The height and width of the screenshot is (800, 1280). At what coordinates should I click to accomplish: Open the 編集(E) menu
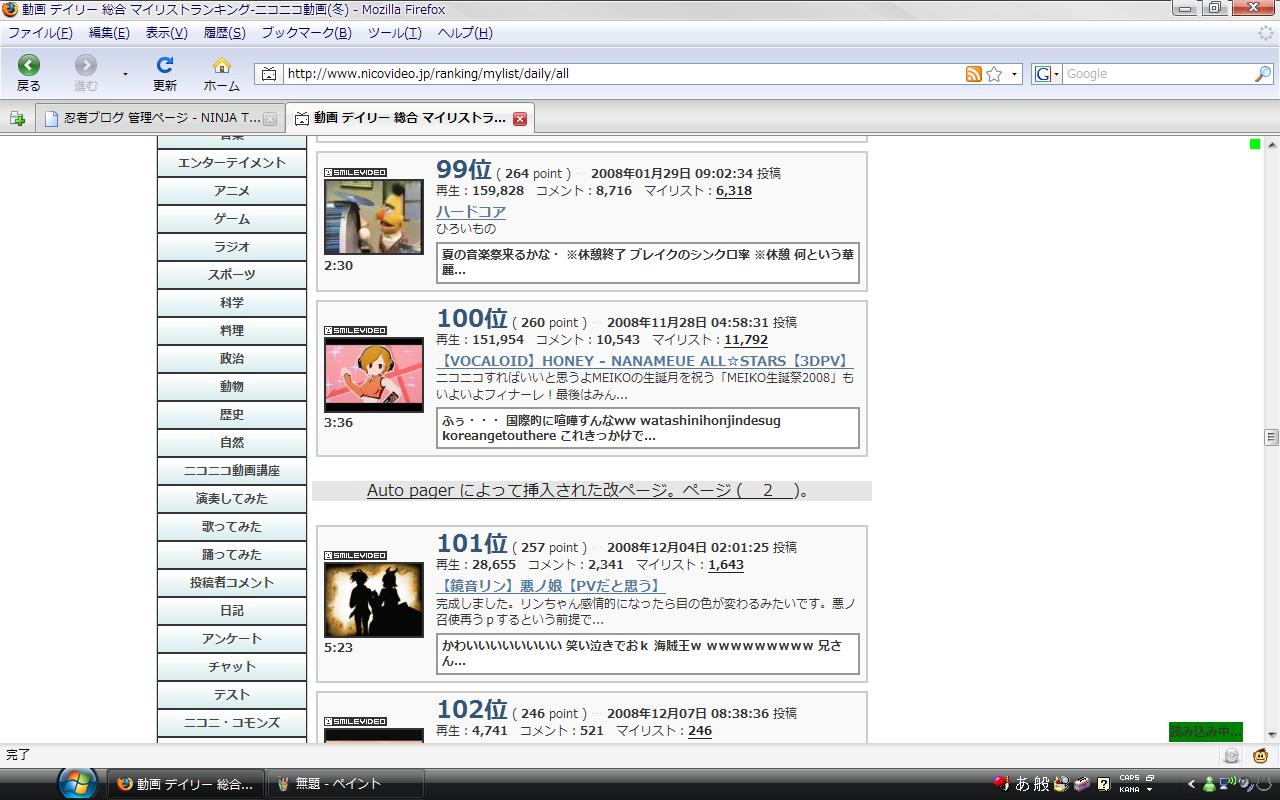[x=109, y=33]
